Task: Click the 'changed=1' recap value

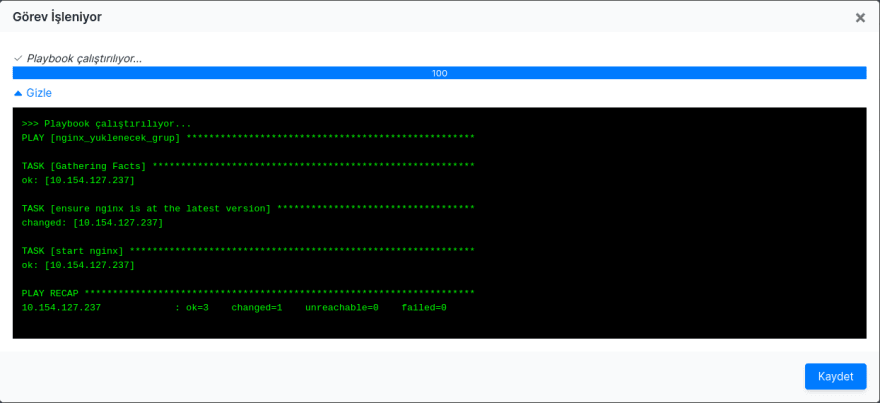Action: pos(256,308)
